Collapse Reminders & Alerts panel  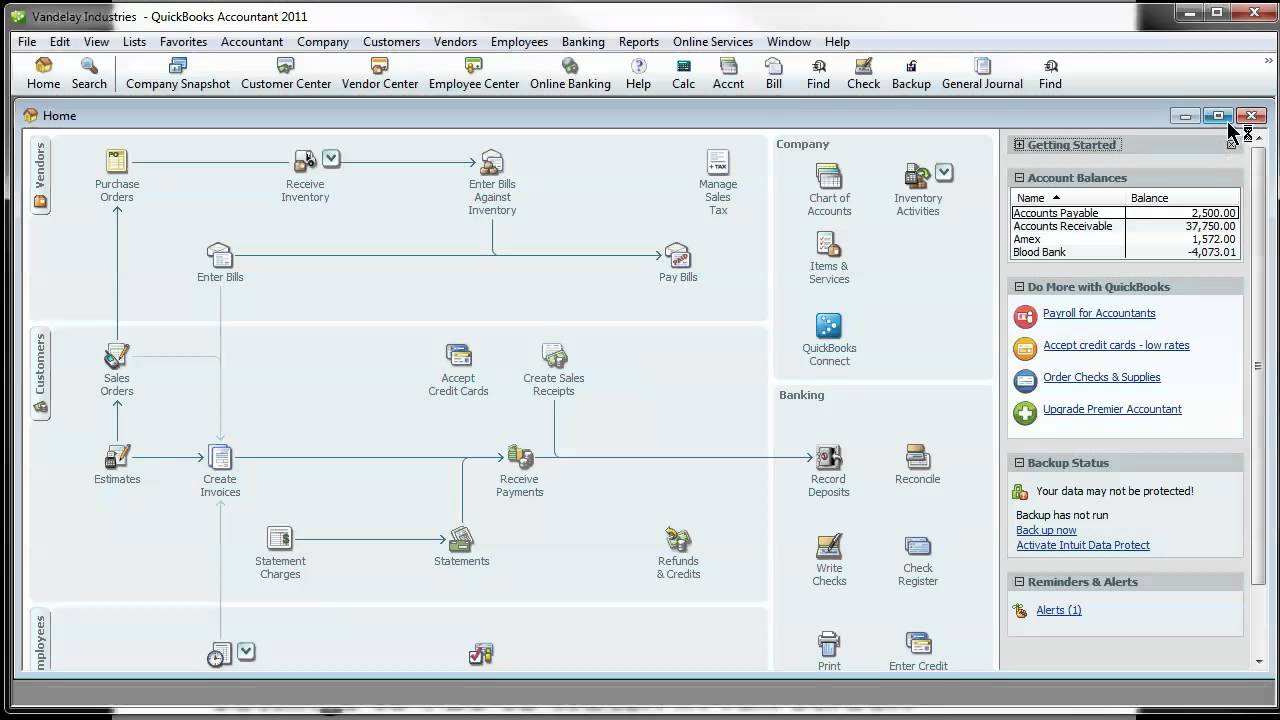pyautogui.click(x=1019, y=582)
